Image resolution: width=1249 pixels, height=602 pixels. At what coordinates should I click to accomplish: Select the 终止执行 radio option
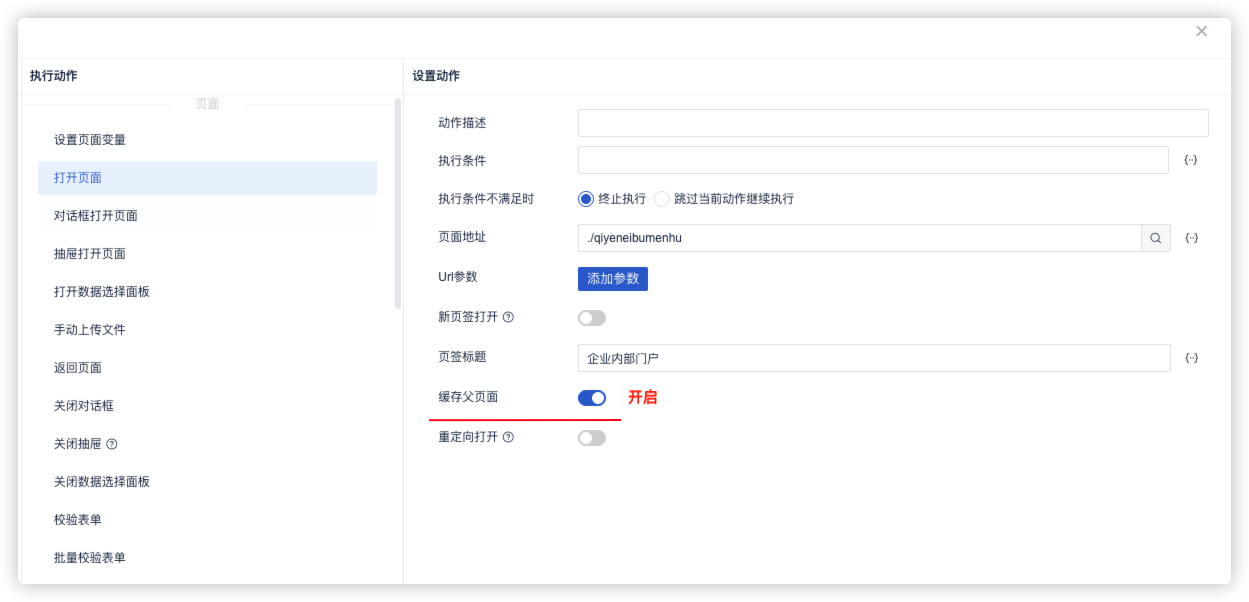point(586,199)
